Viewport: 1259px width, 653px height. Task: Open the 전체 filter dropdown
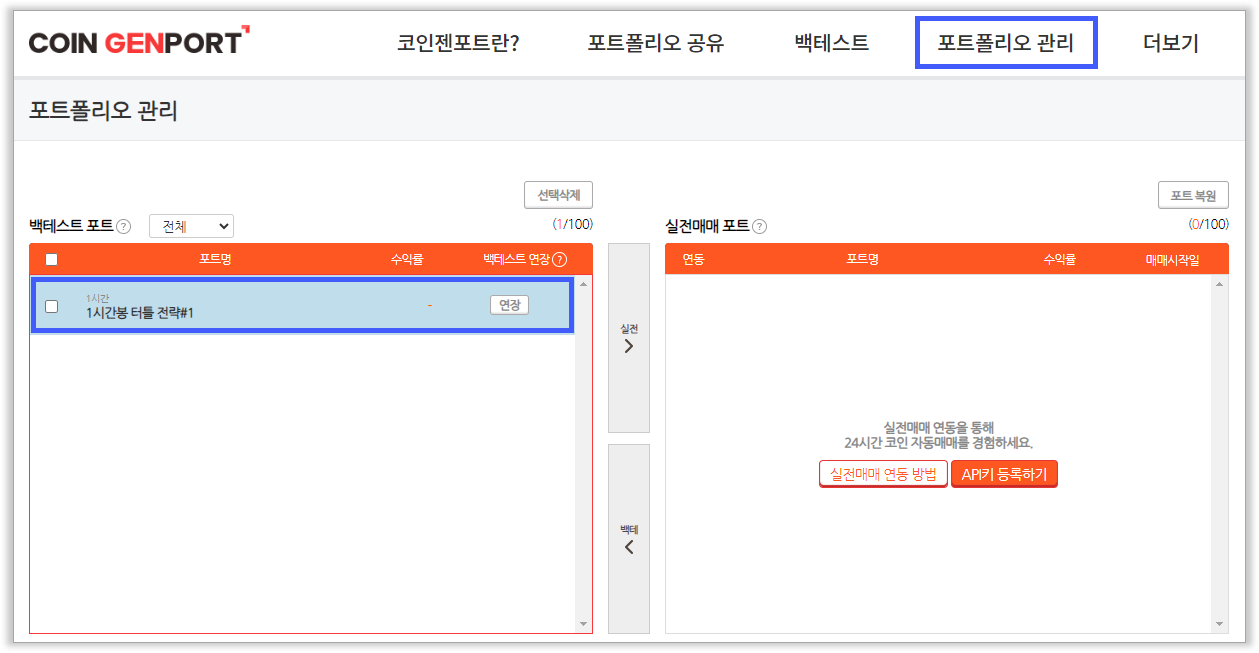[191, 226]
